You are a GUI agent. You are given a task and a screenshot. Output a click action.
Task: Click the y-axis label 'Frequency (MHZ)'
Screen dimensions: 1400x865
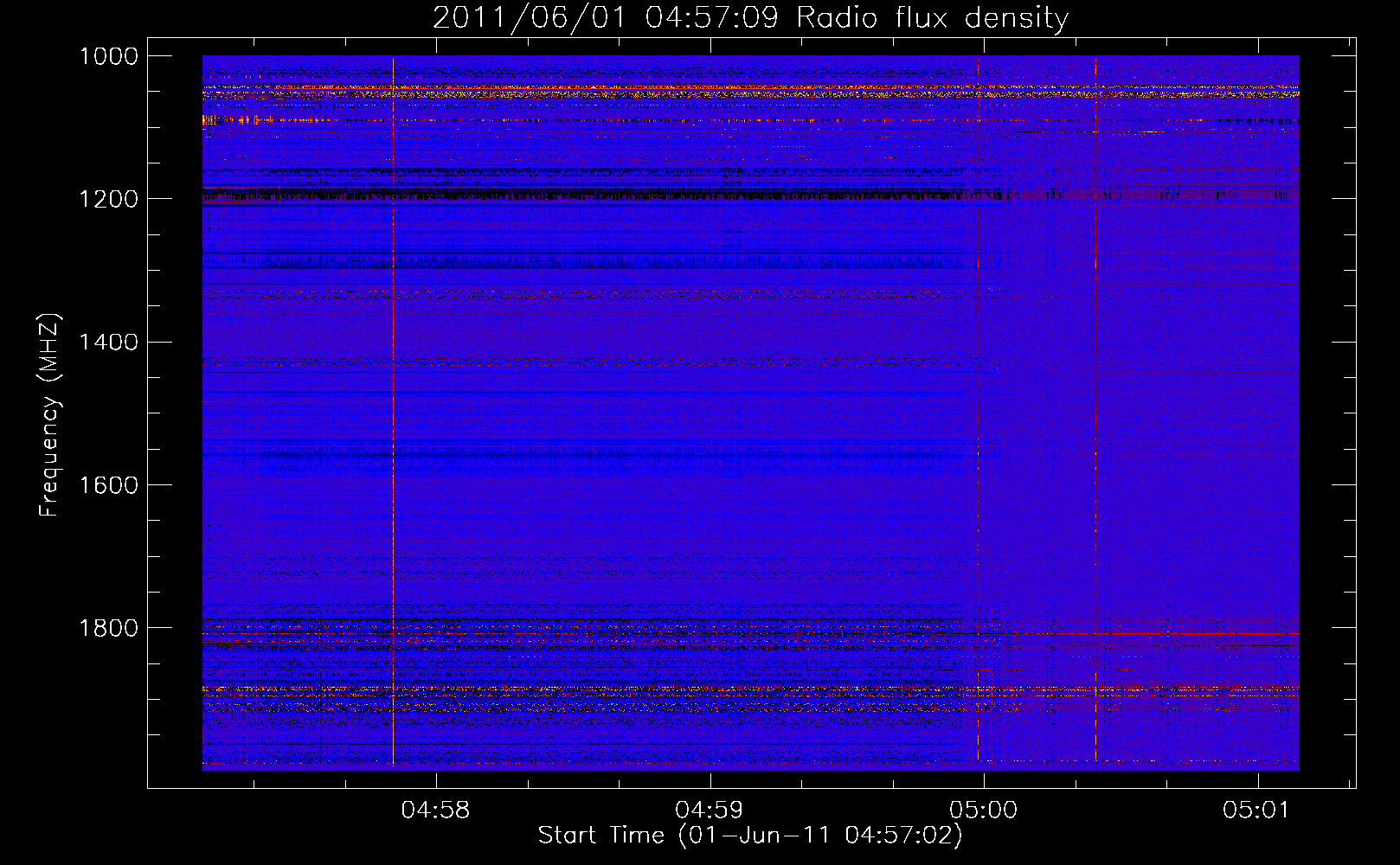49,415
